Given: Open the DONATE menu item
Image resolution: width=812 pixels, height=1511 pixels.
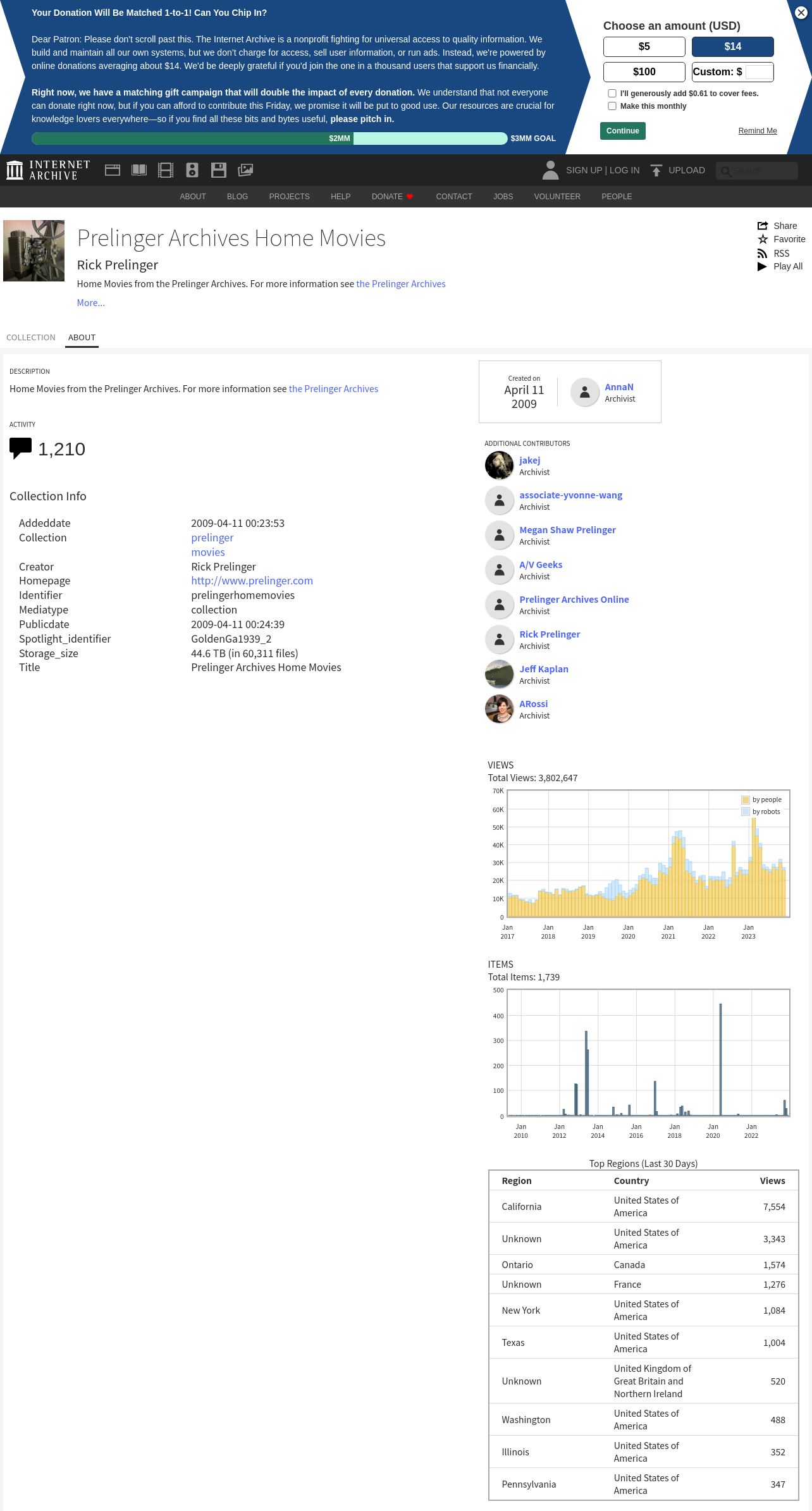Looking at the screenshot, I should click(x=392, y=197).
